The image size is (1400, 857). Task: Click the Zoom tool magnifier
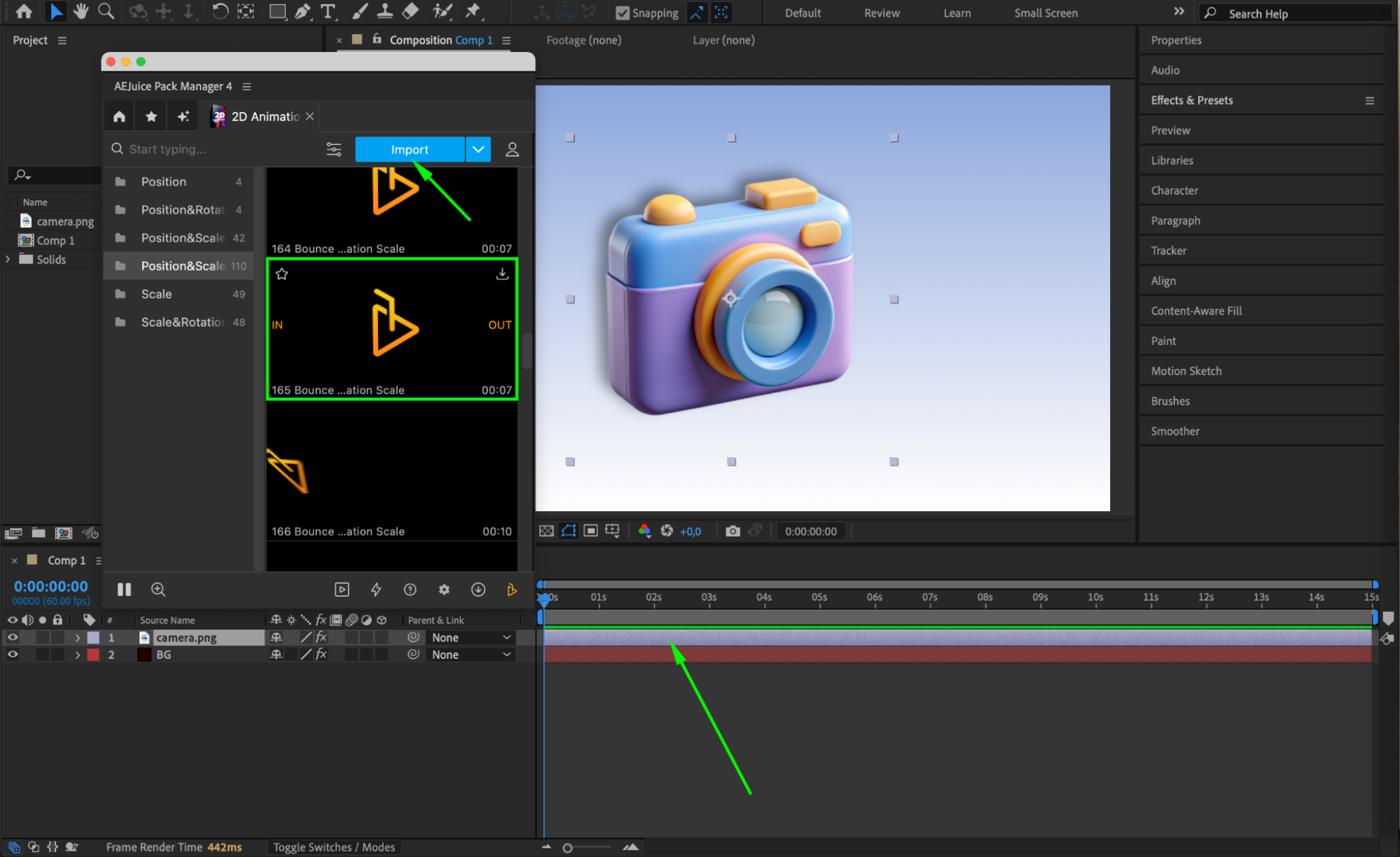(x=106, y=11)
